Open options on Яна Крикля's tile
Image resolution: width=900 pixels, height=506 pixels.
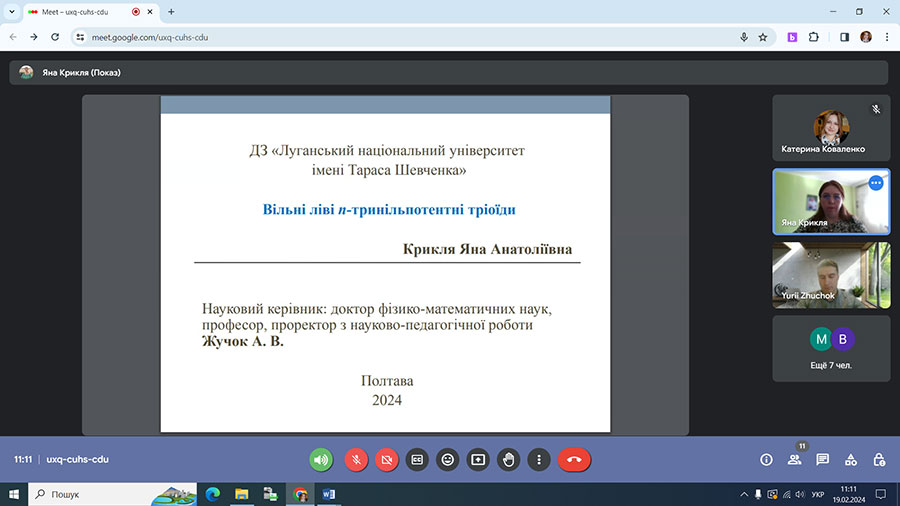tap(876, 183)
